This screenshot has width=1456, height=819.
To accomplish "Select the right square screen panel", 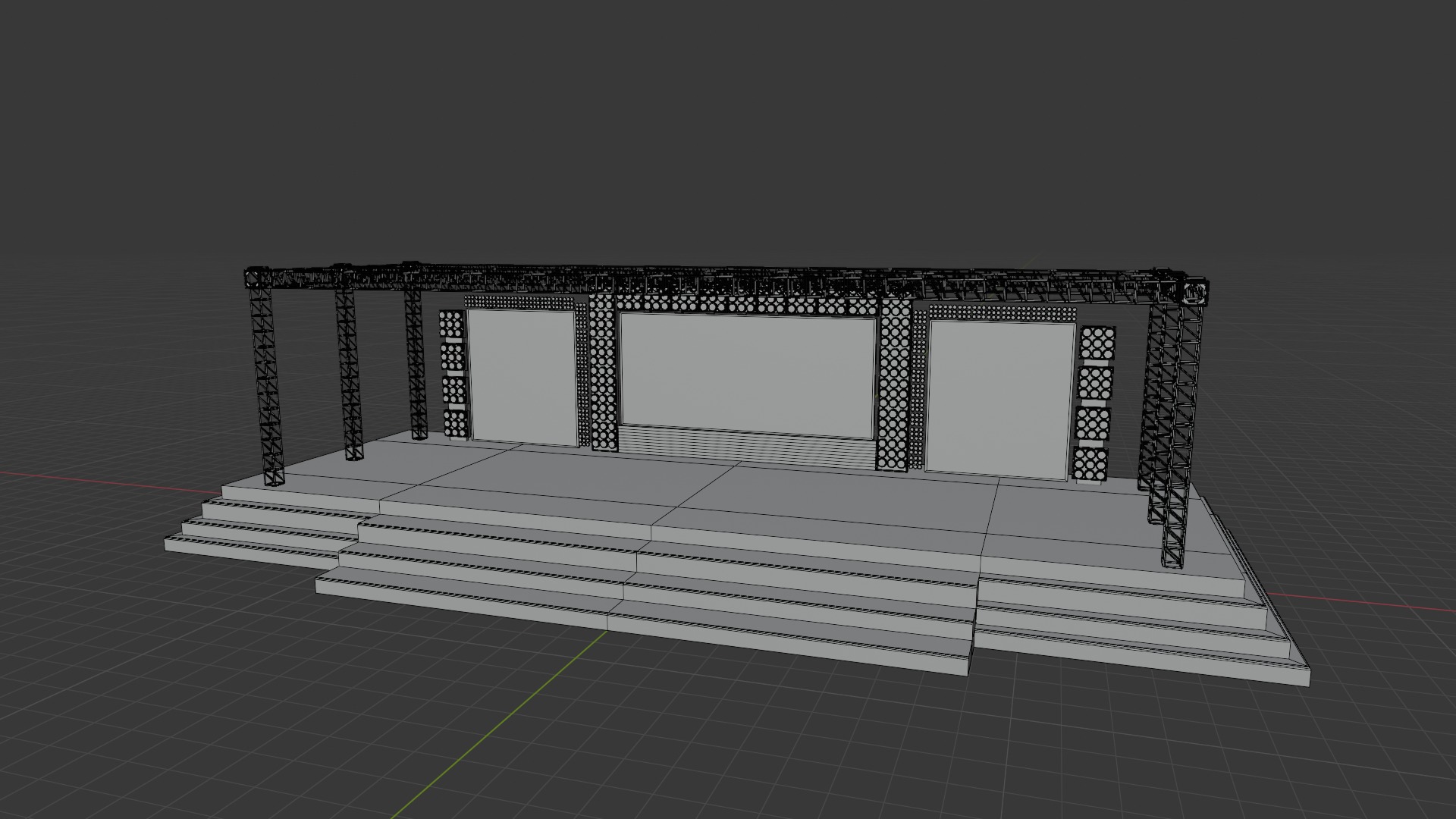I will click(999, 399).
